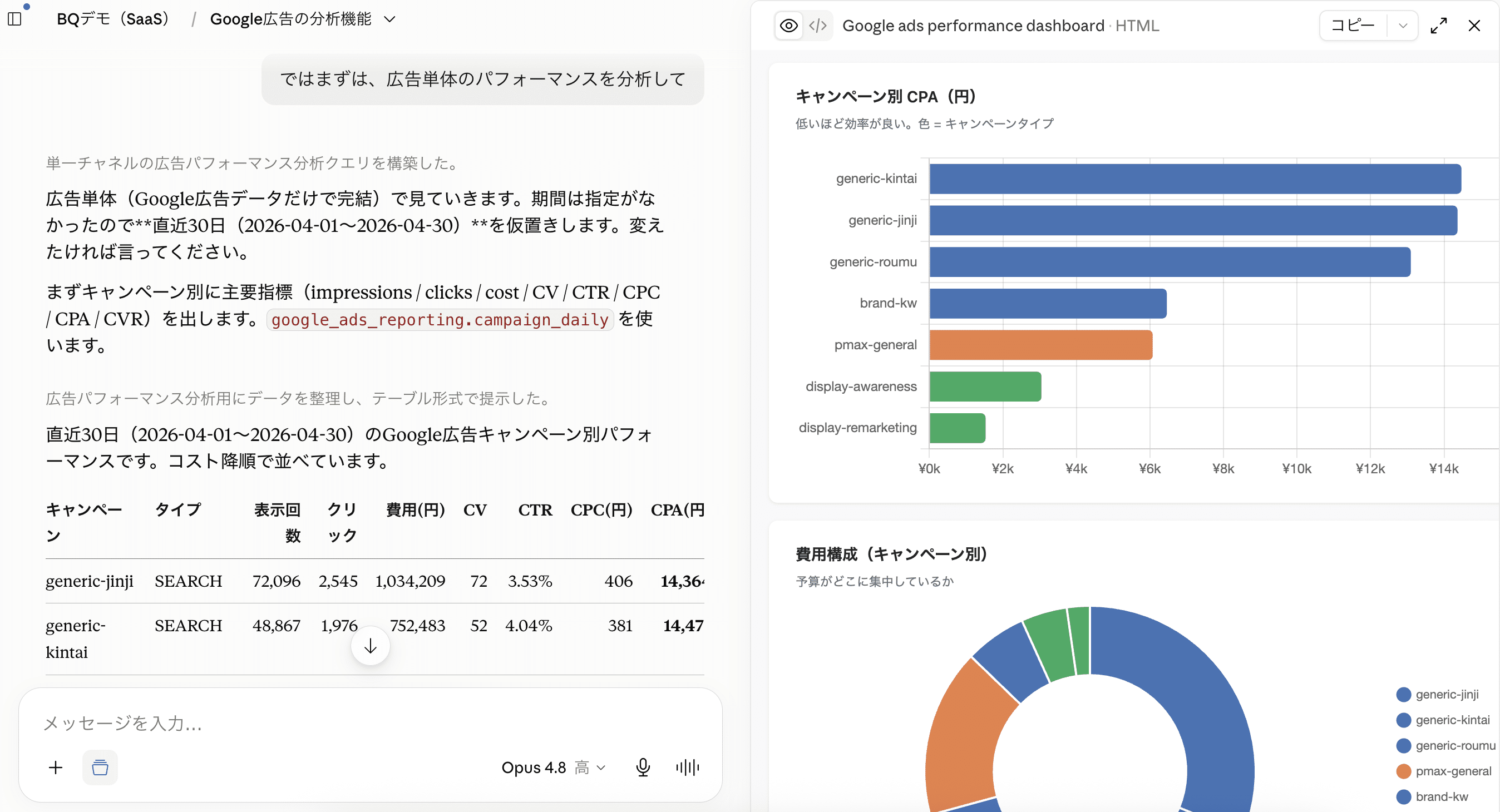Click the 1,034,209 cost cell
The width and height of the screenshot is (1500, 812).
point(410,581)
